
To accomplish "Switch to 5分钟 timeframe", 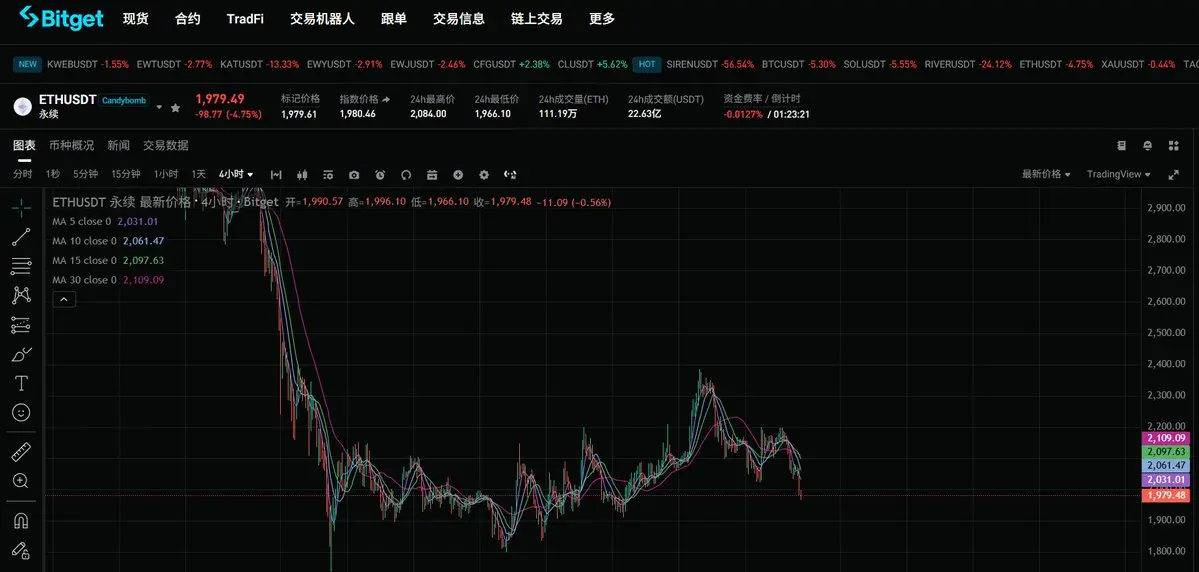I will 86,174.
